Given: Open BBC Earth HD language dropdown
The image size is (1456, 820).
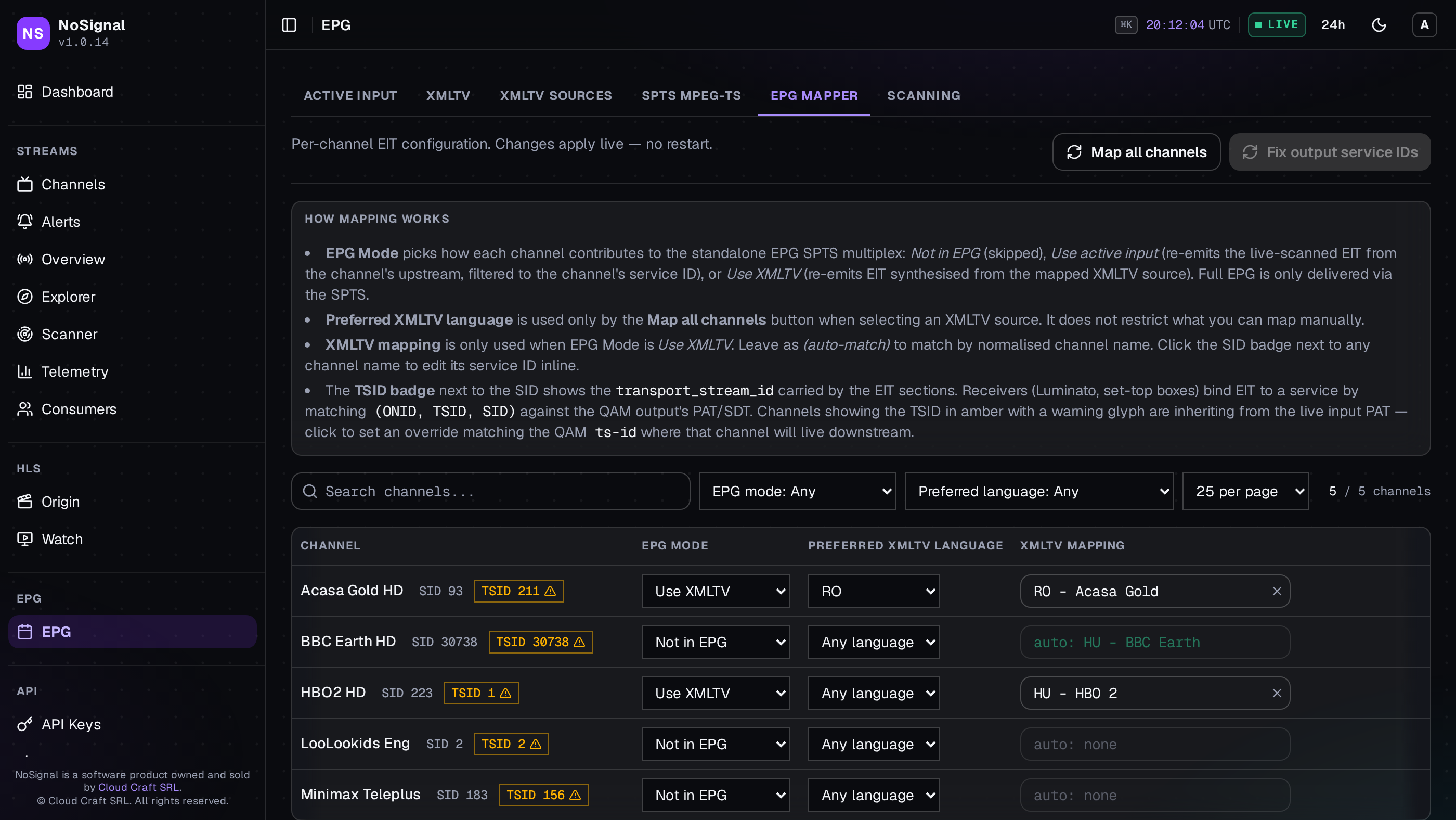Looking at the screenshot, I should [874, 642].
